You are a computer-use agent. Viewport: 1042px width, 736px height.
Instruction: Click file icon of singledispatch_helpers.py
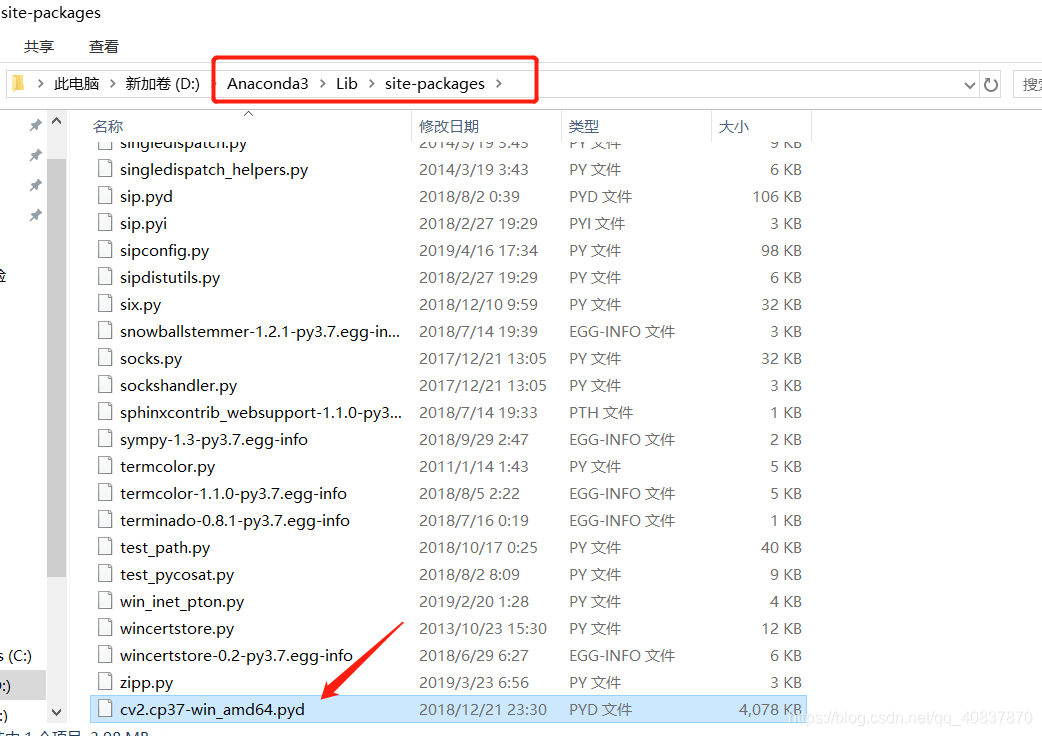point(105,169)
